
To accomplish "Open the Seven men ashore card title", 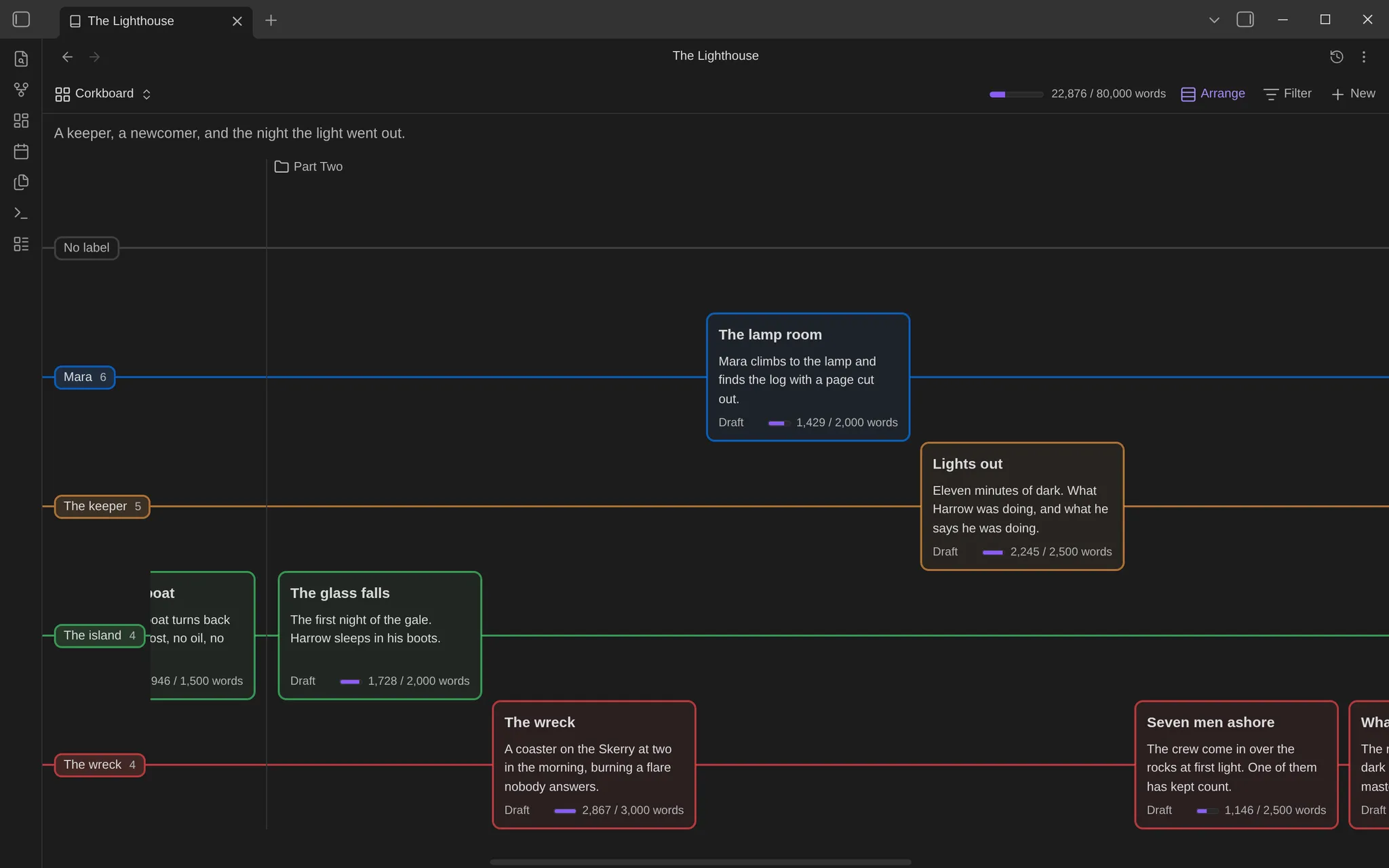I will click(1210, 723).
